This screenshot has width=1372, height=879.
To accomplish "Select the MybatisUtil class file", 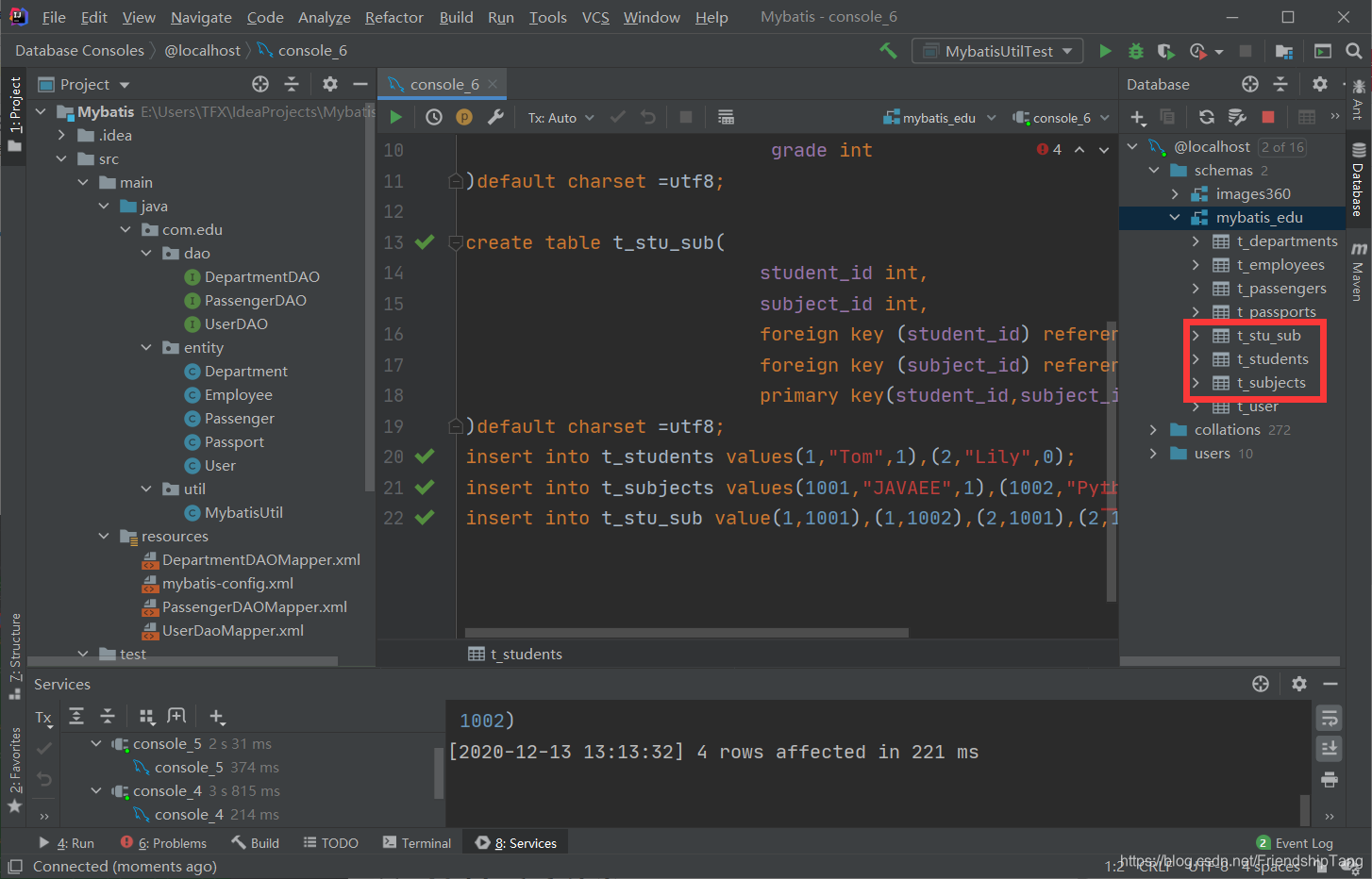I will click(x=243, y=513).
